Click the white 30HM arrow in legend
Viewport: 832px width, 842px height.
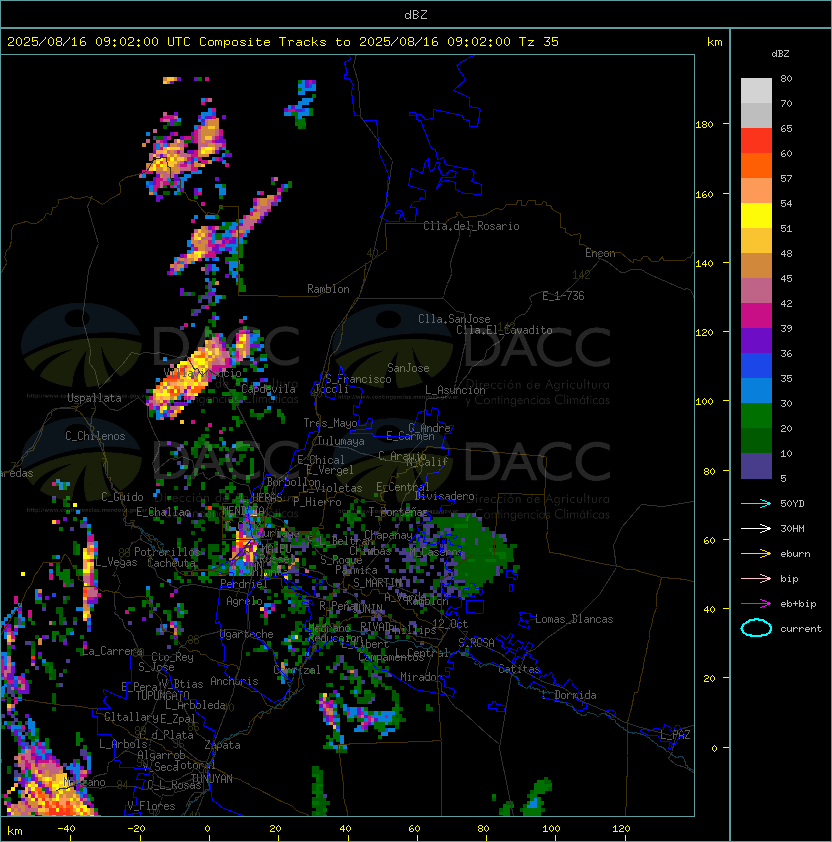click(756, 528)
